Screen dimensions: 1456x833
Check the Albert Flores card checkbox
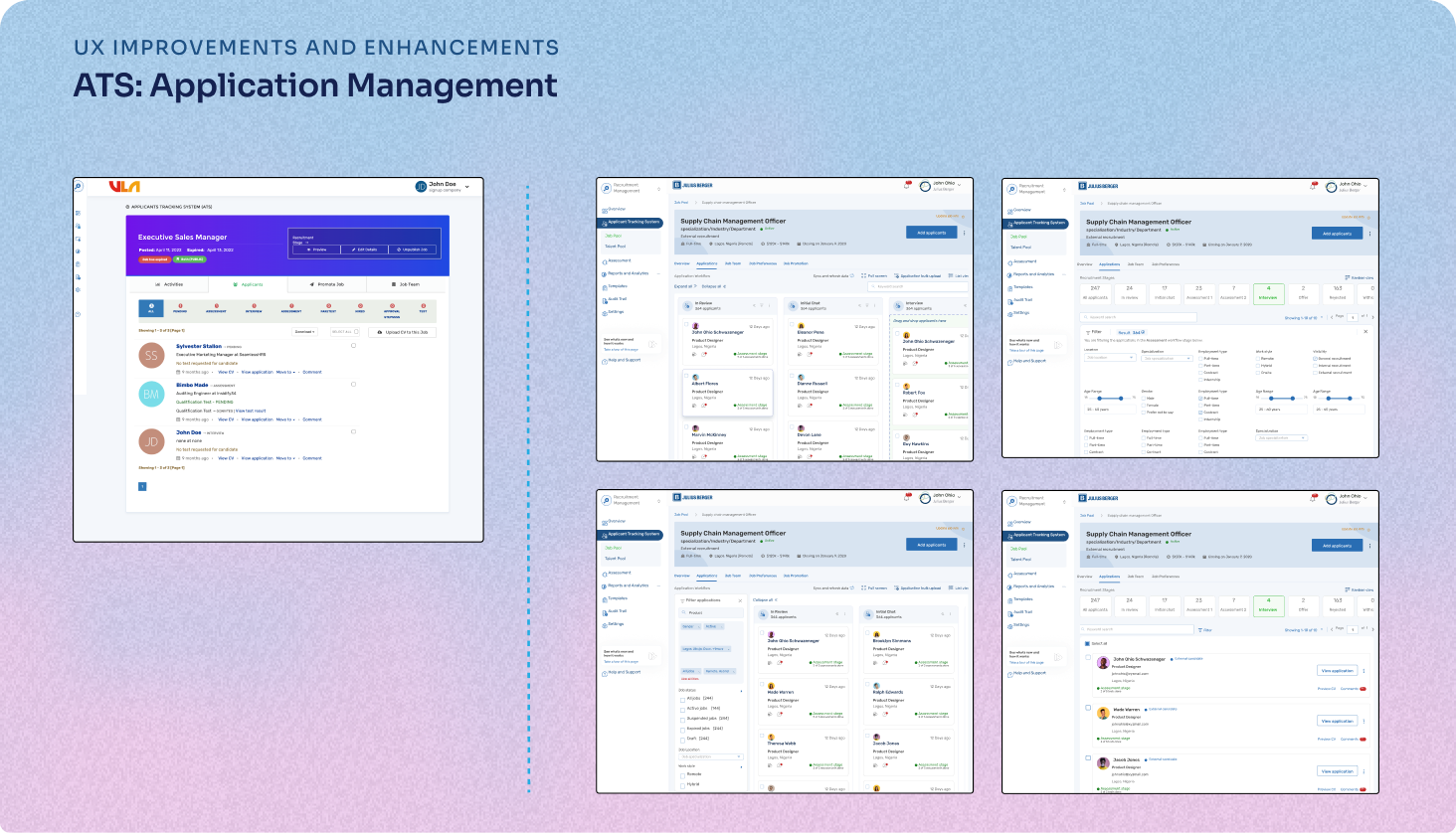click(x=686, y=376)
